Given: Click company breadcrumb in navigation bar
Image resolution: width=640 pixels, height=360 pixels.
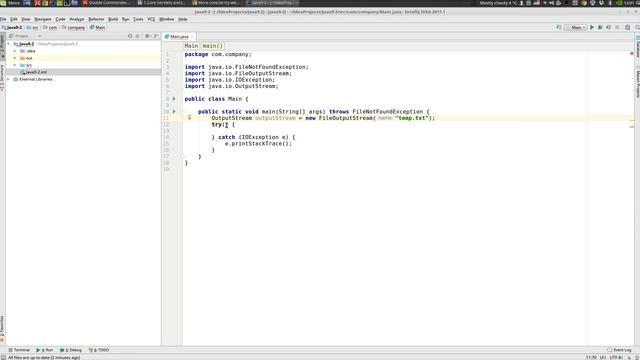Looking at the screenshot, I should [73, 27].
